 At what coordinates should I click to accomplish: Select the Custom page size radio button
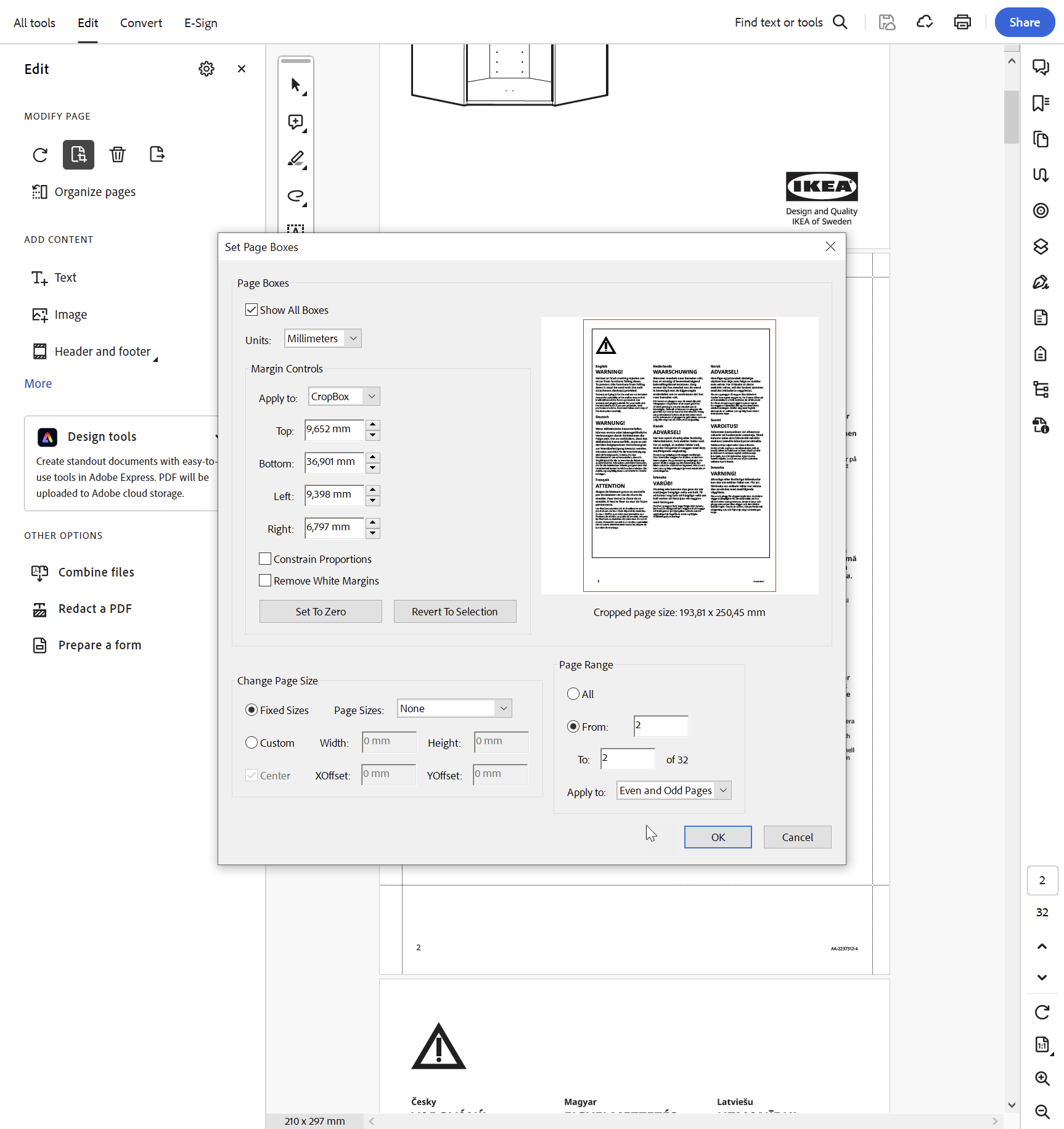(251, 742)
